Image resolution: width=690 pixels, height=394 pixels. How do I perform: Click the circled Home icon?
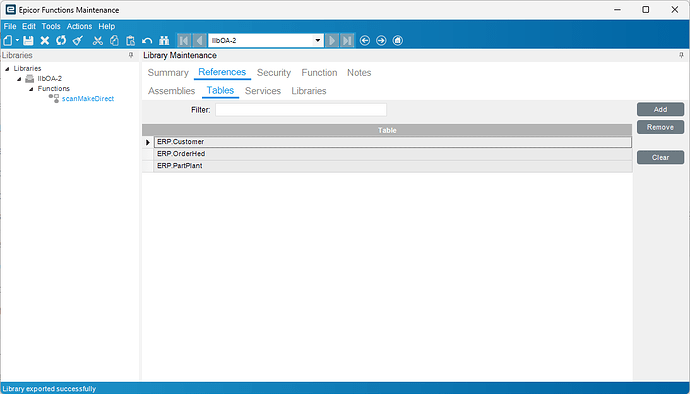pos(397,41)
